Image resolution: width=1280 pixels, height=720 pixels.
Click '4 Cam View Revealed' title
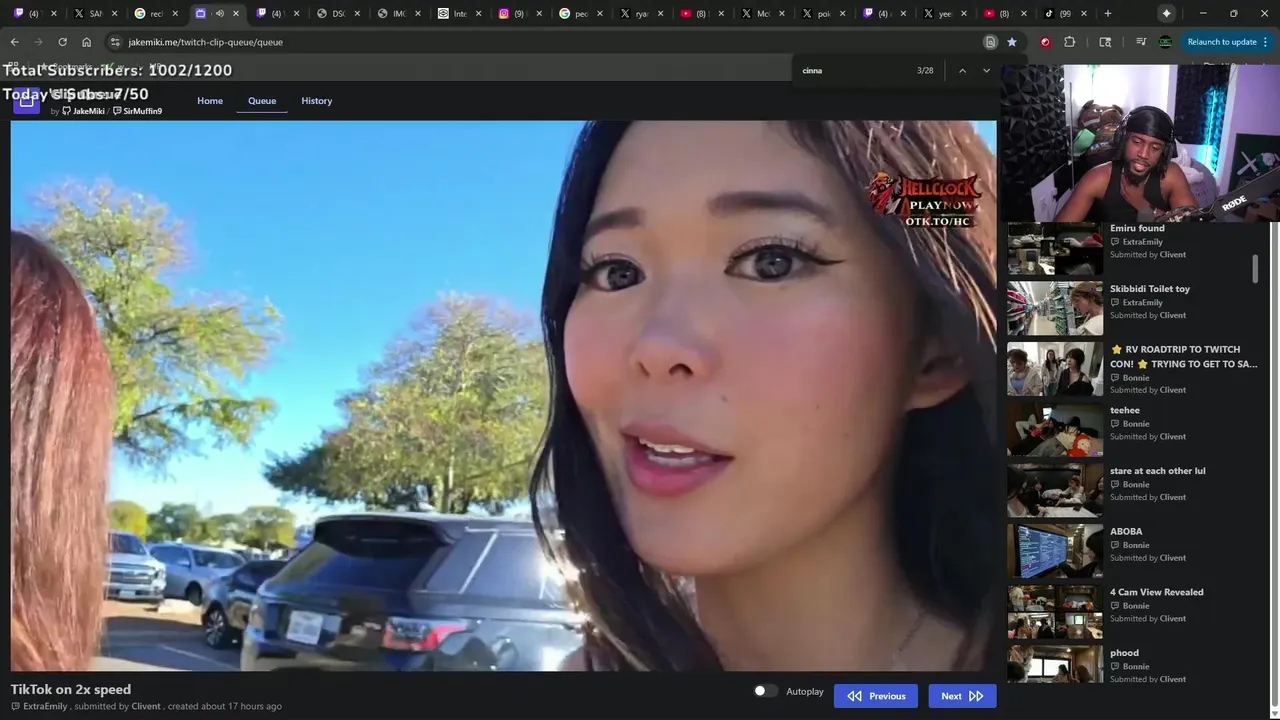click(x=1157, y=592)
